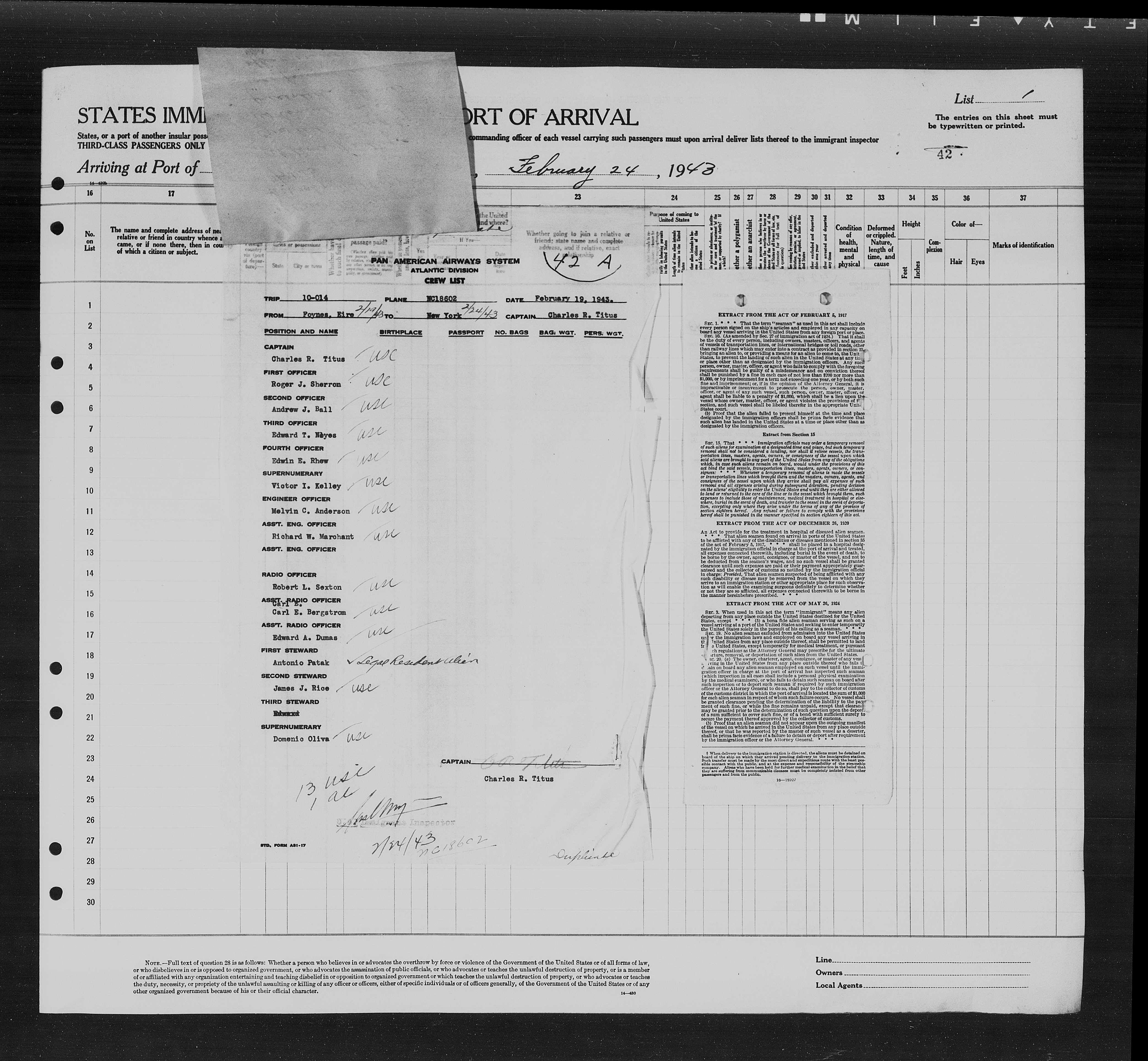
Task: Click the 'Color of—' column header
Action: click(x=966, y=224)
